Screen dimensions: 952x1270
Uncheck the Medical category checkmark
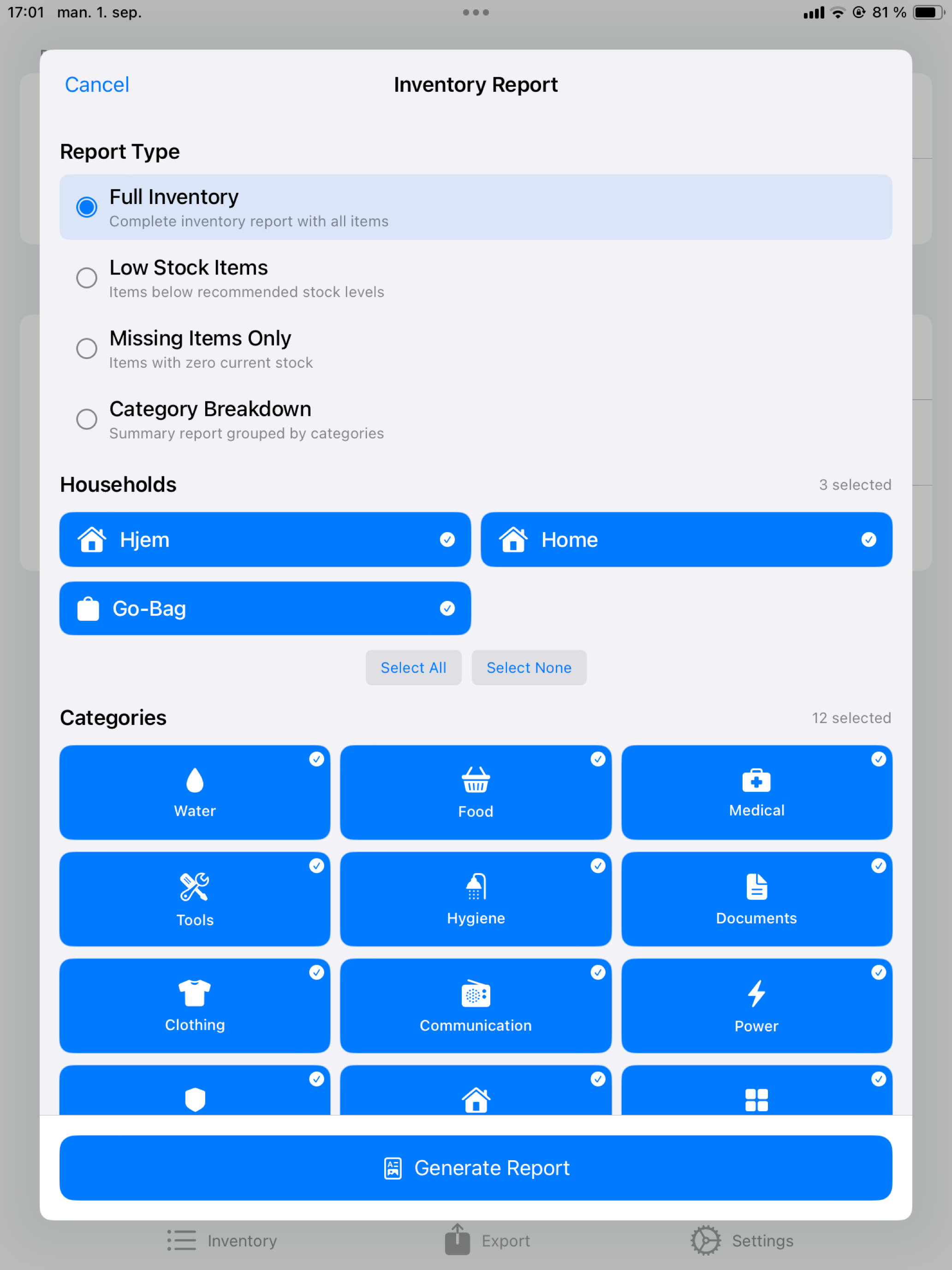[x=879, y=759]
